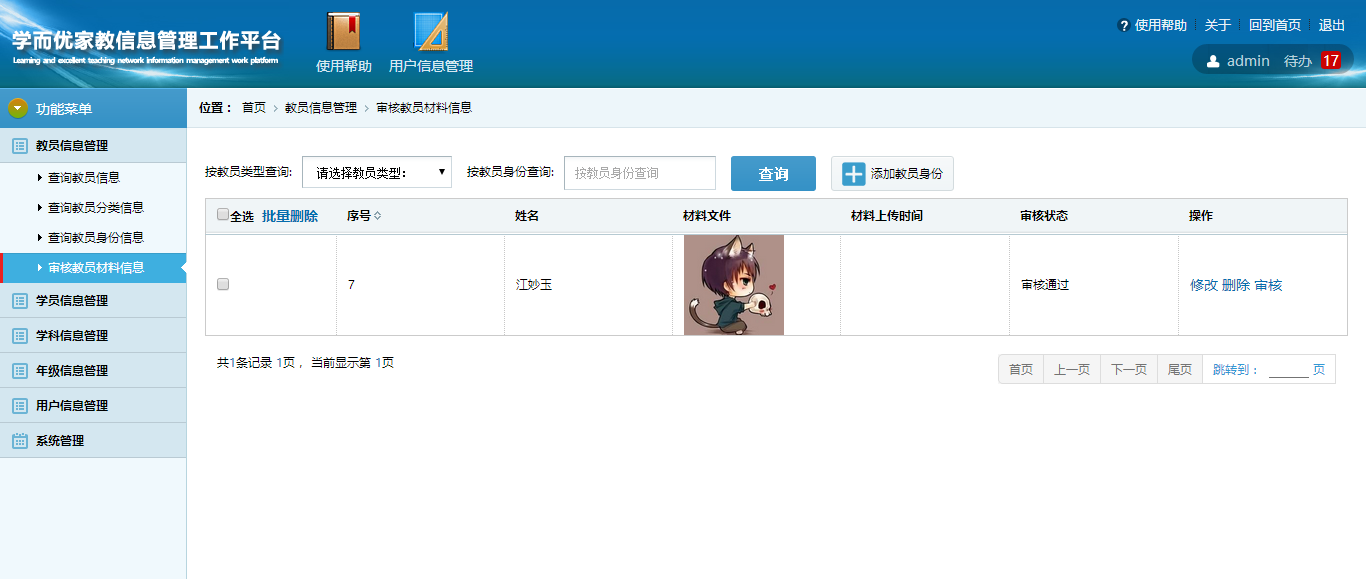Open the 请选择教员类型 dropdown
The width and height of the screenshot is (1366, 579).
point(377,173)
